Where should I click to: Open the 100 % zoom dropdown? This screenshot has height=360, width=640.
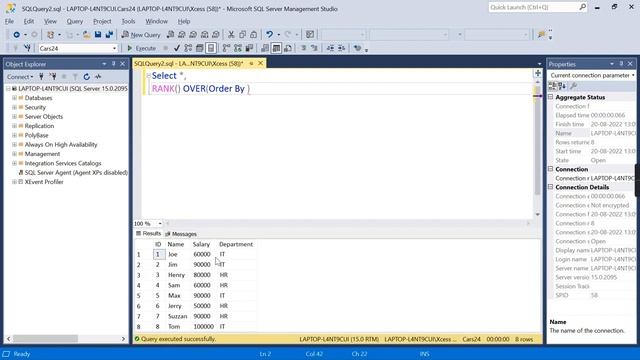point(160,224)
